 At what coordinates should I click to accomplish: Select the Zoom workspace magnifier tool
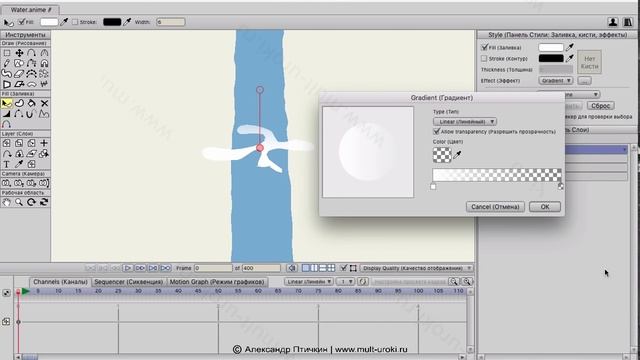point(19,202)
